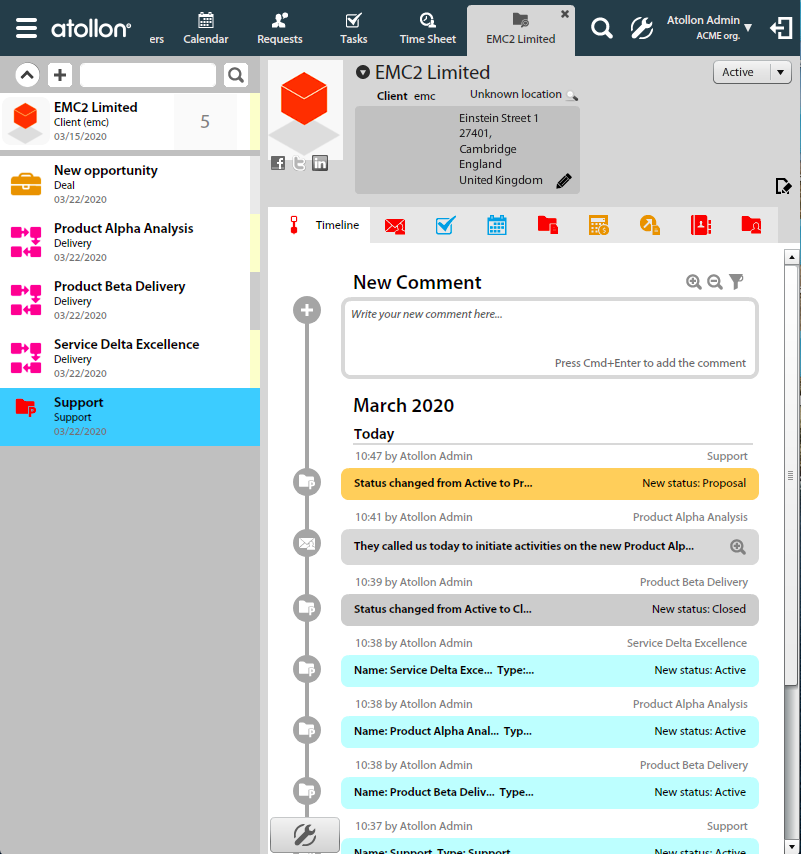Open the messages tab with envelope icon

tap(395, 225)
